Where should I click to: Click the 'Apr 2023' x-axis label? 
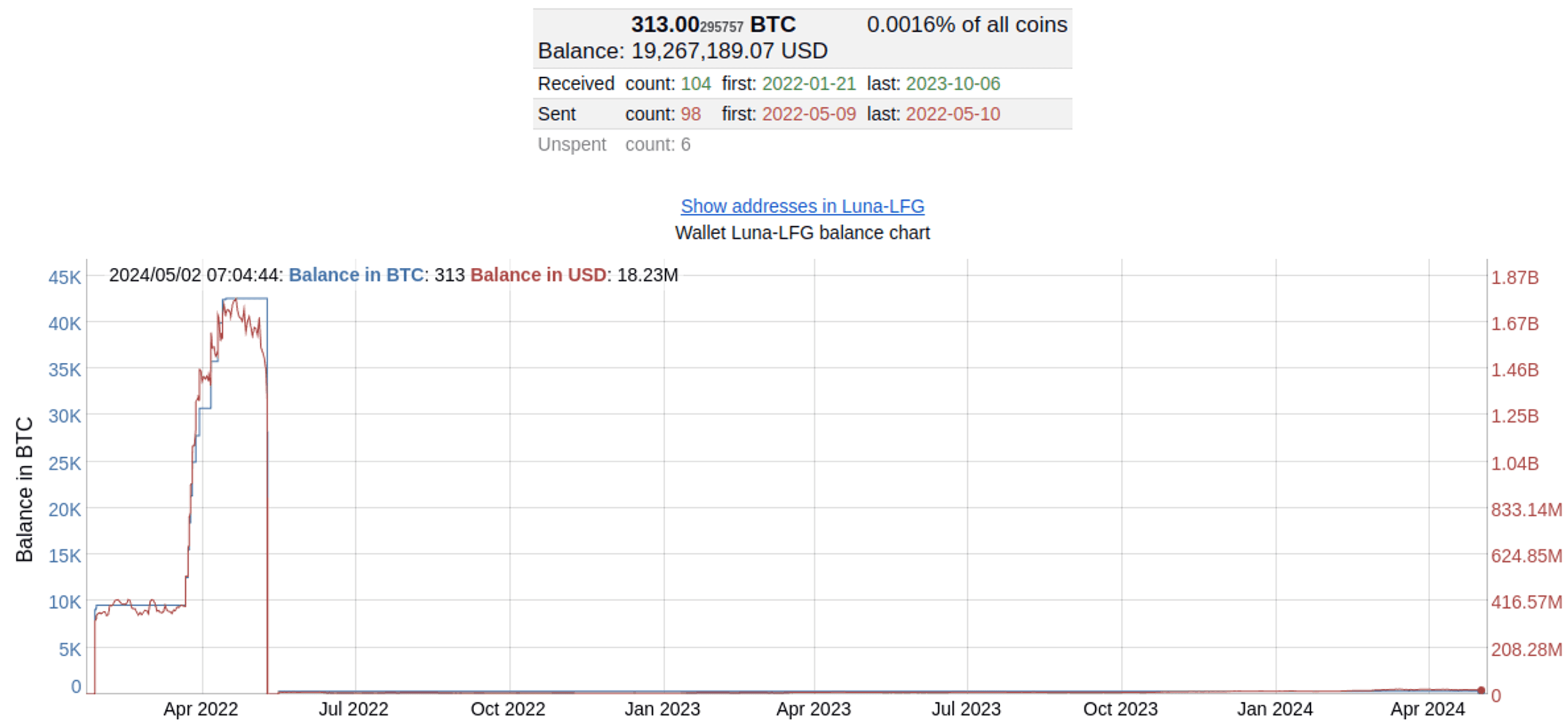pyautogui.click(x=813, y=709)
